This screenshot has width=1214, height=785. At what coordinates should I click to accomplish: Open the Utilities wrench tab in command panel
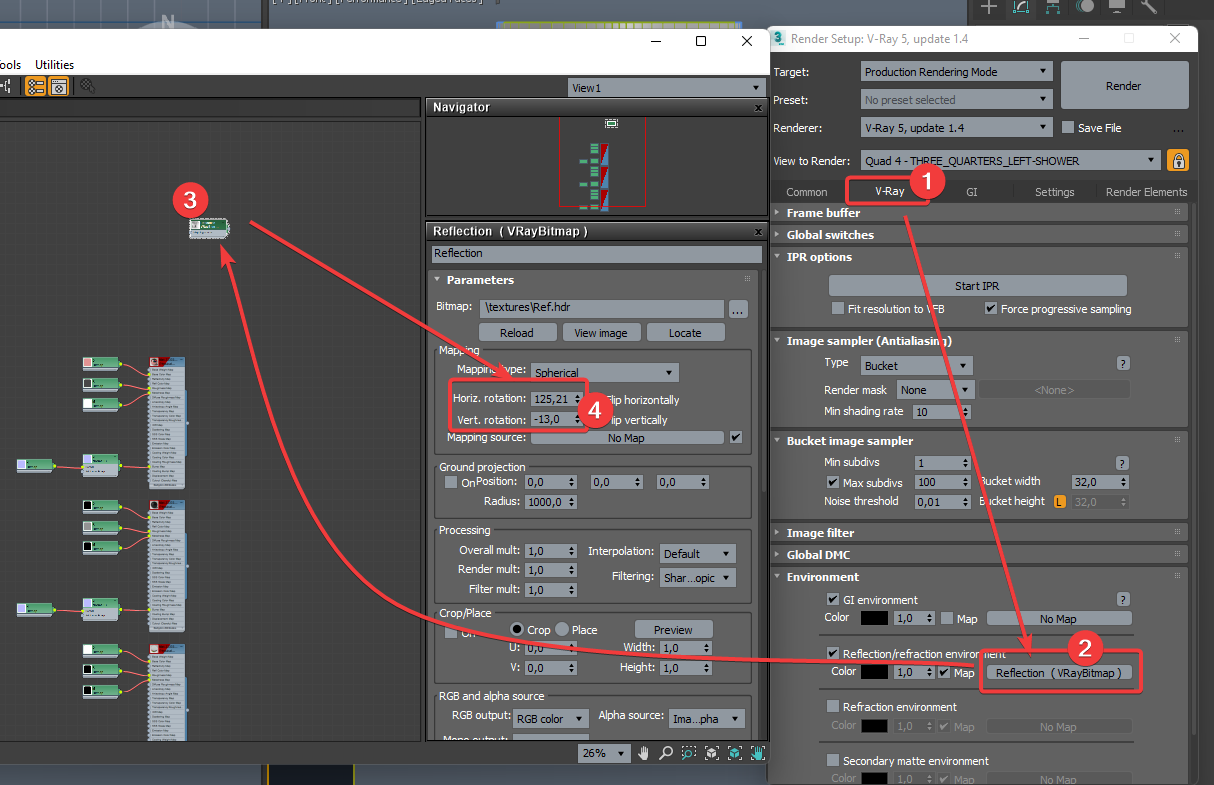[1148, 8]
